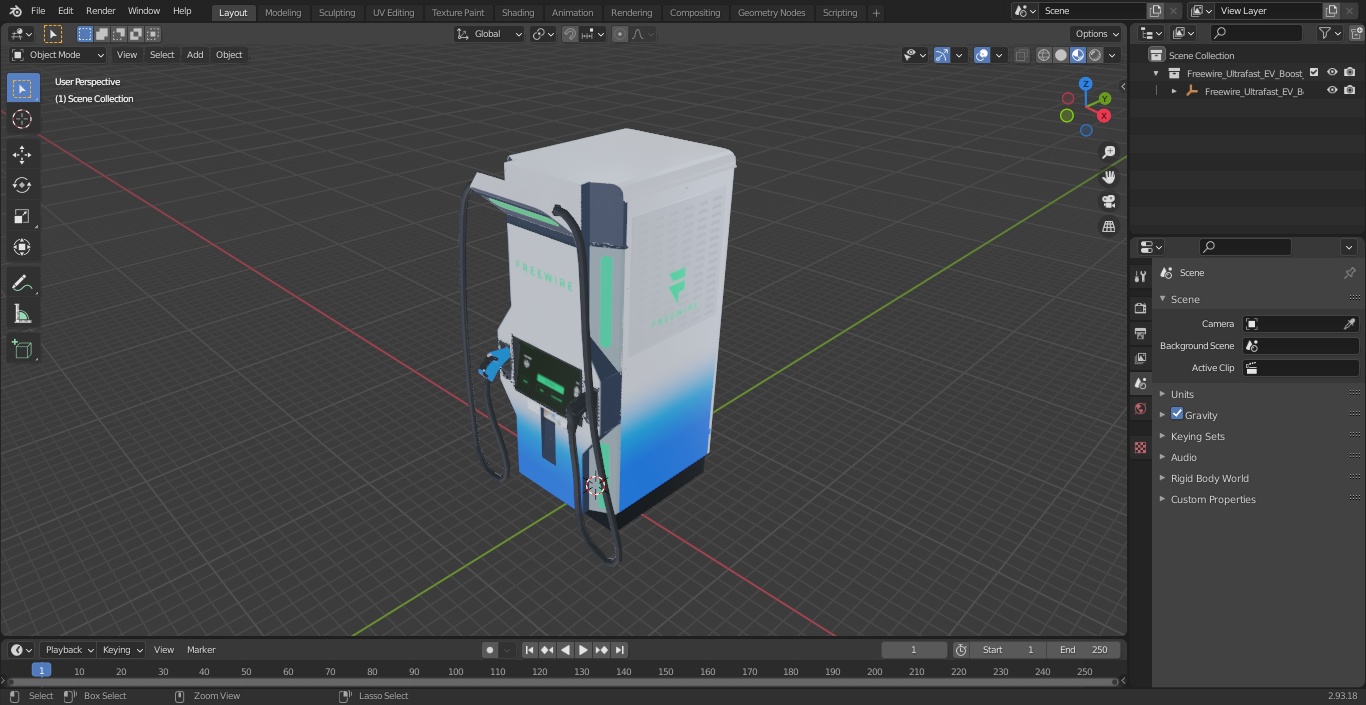
Task: Click the End frame 250 field
Action: point(1084,650)
